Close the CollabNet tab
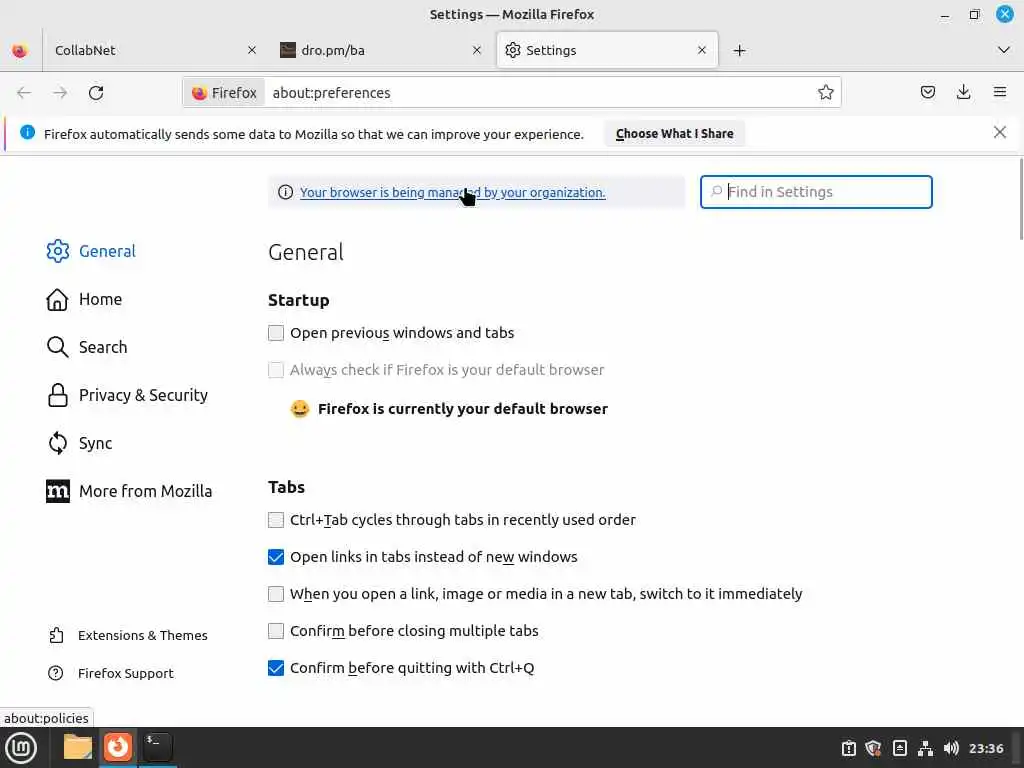This screenshot has height=768, width=1024. point(252,50)
